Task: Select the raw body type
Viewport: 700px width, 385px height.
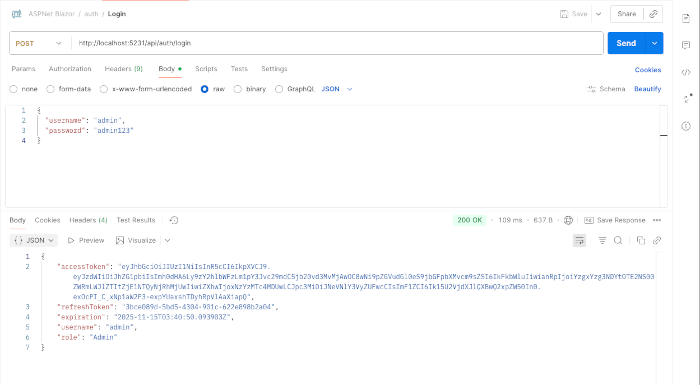Action: click(204, 89)
